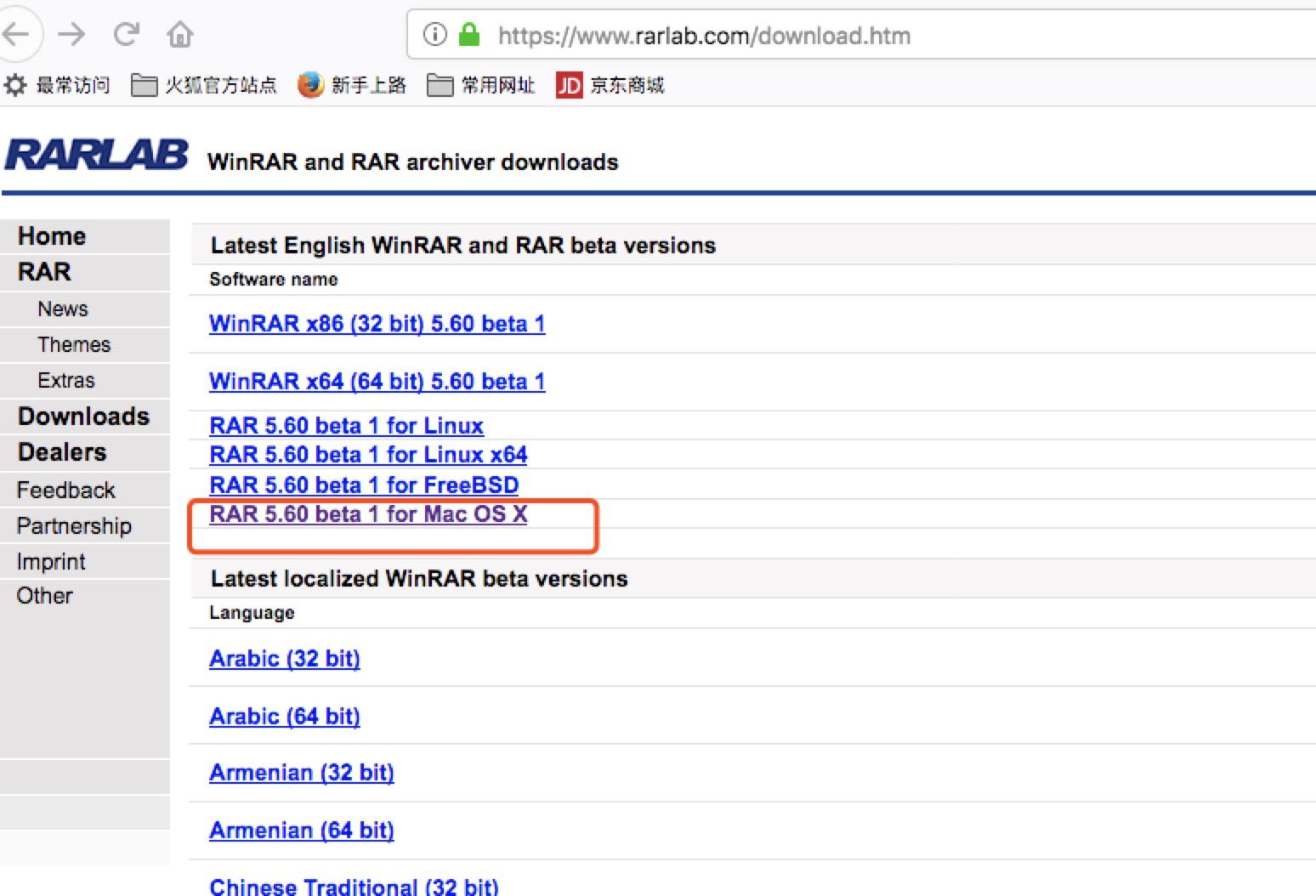Download the Arabic (32 bit) localized version
Screen dimensions: 1316x896
pos(285,659)
